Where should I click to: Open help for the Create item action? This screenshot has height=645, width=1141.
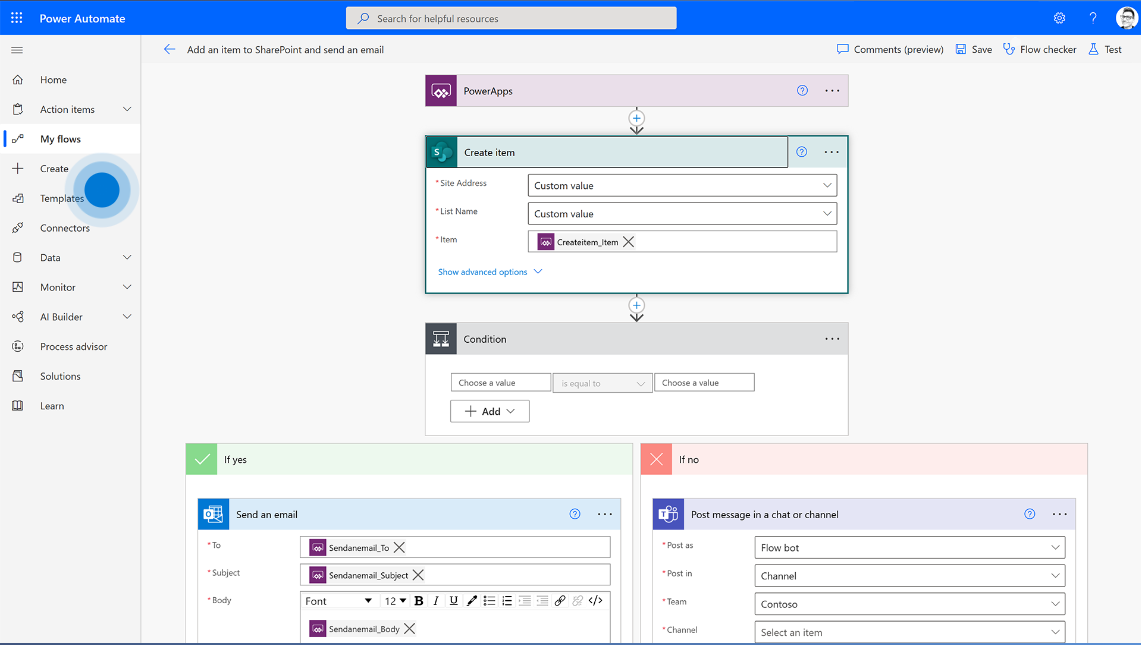[801, 152]
